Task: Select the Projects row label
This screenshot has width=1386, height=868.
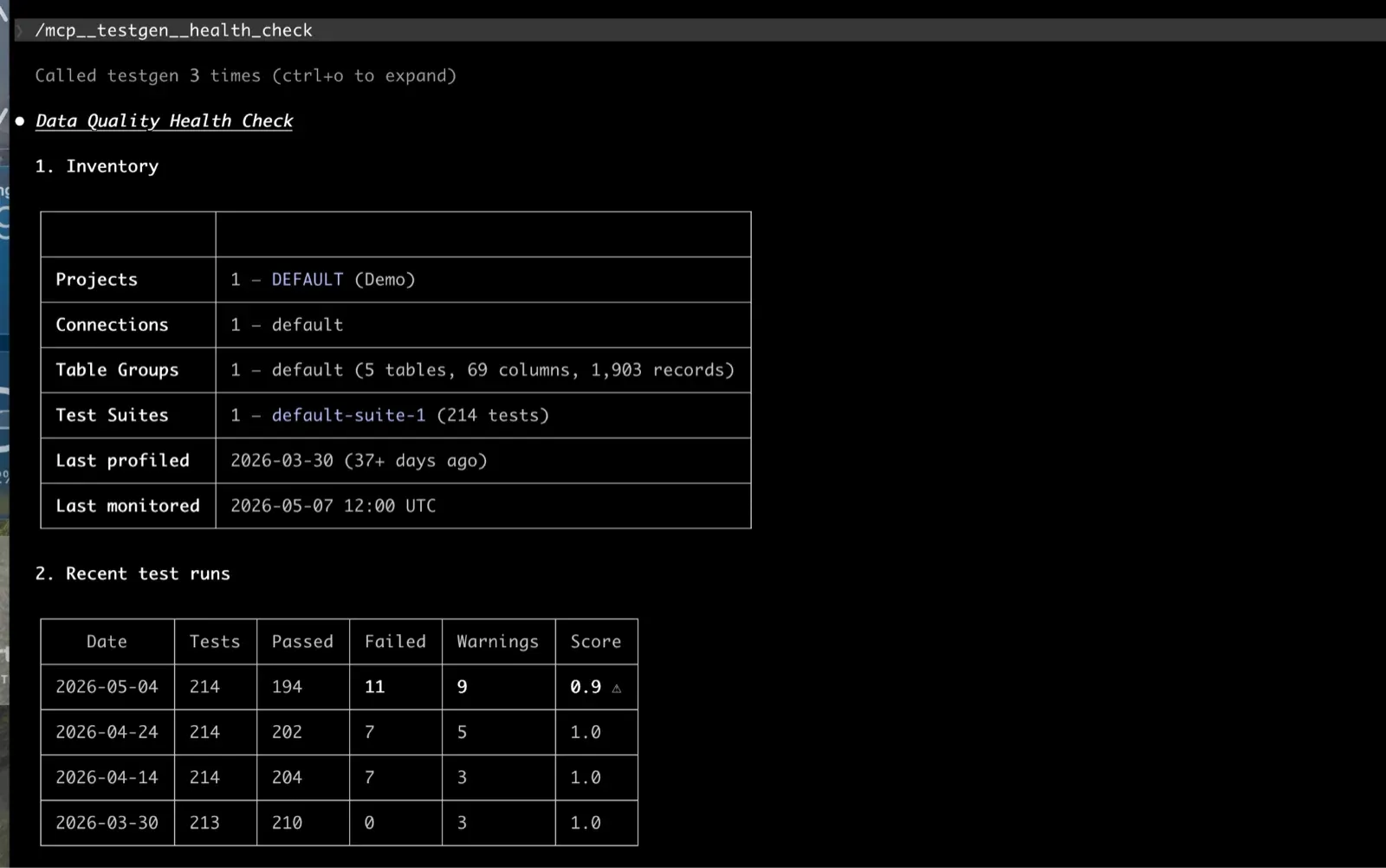Action: (x=96, y=280)
